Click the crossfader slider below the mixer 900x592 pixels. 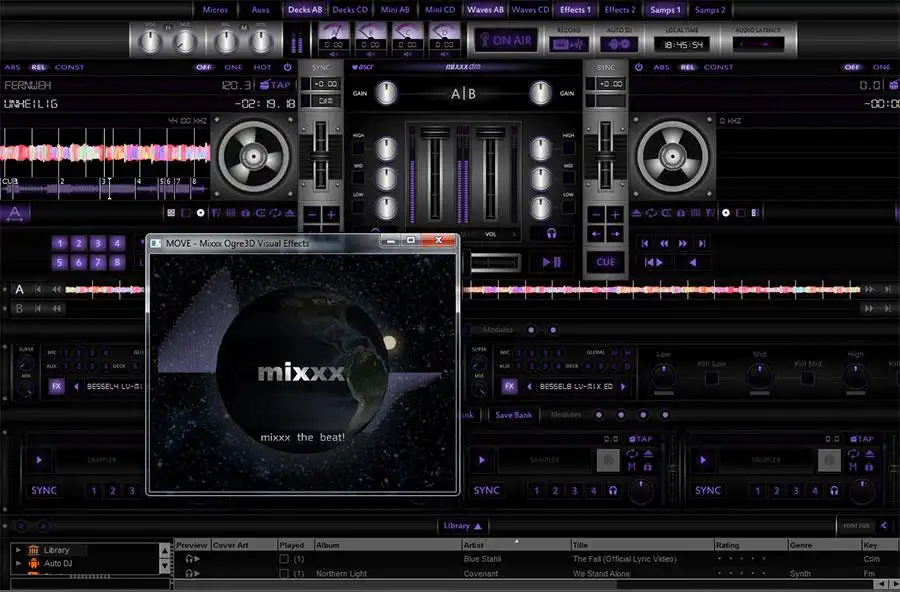click(495, 263)
